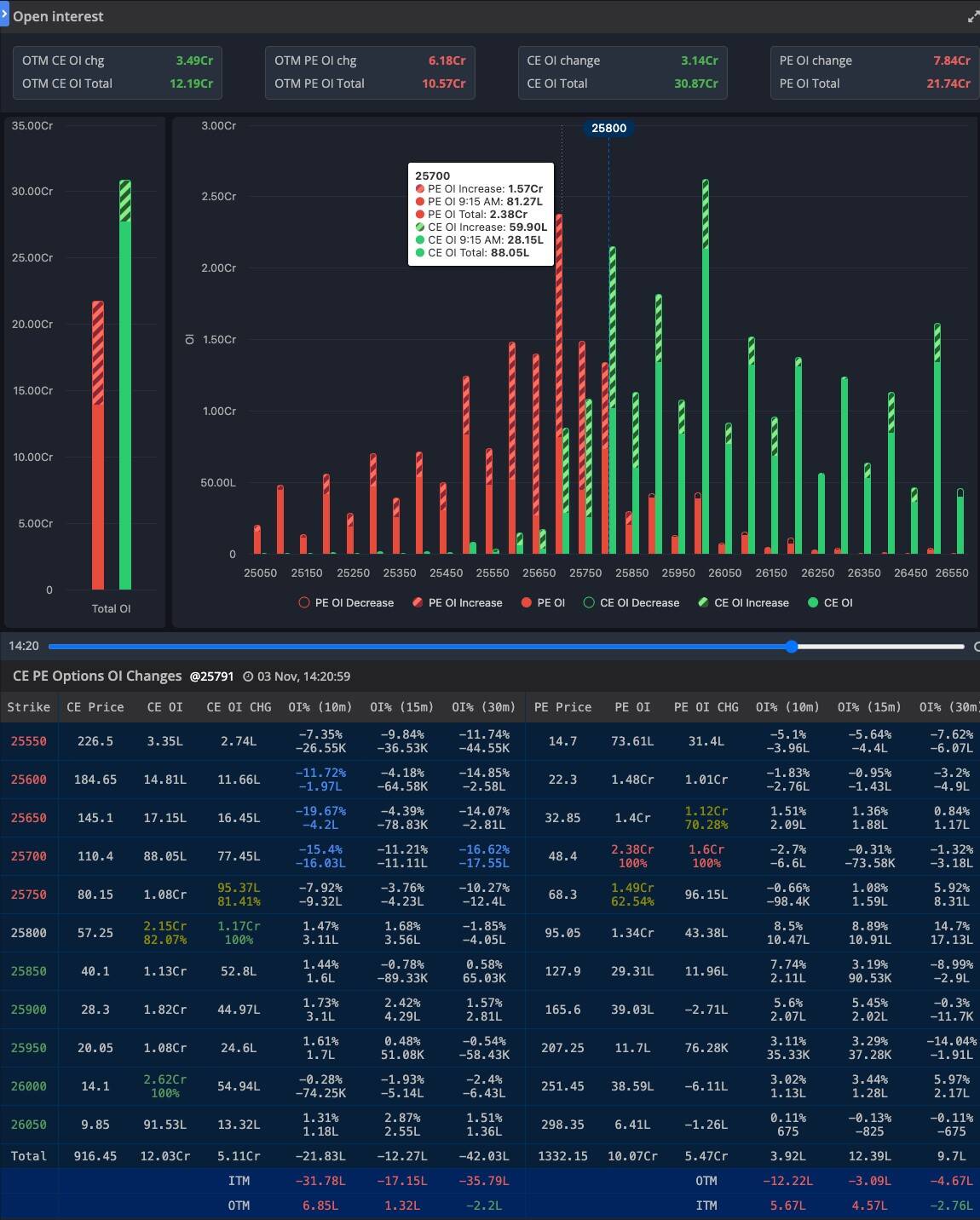
Task: Select the 26000 strike row
Action: coord(29,1086)
